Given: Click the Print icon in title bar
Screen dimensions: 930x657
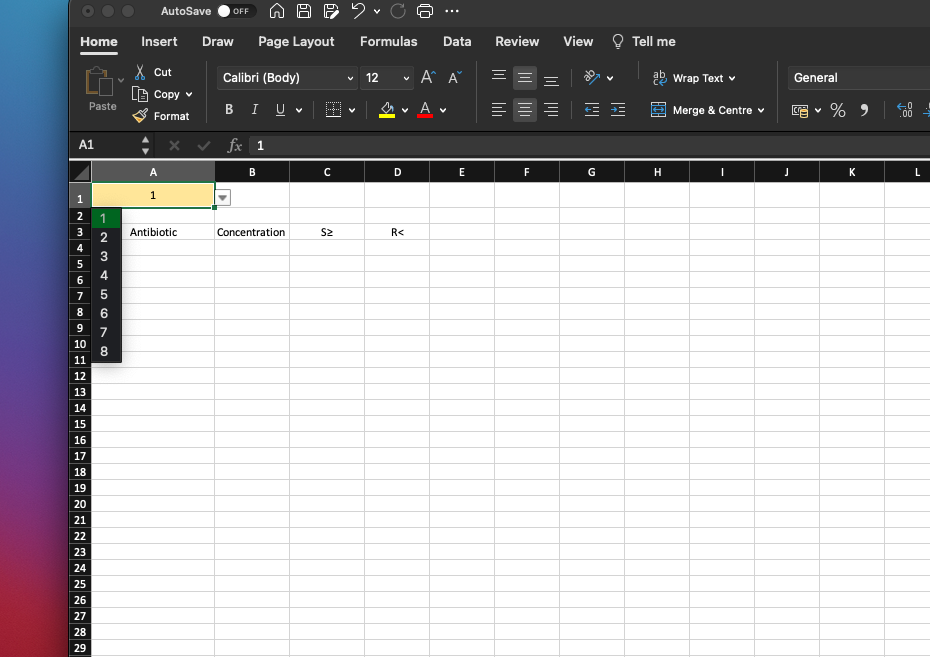Looking at the screenshot, I should click(425, 11).
